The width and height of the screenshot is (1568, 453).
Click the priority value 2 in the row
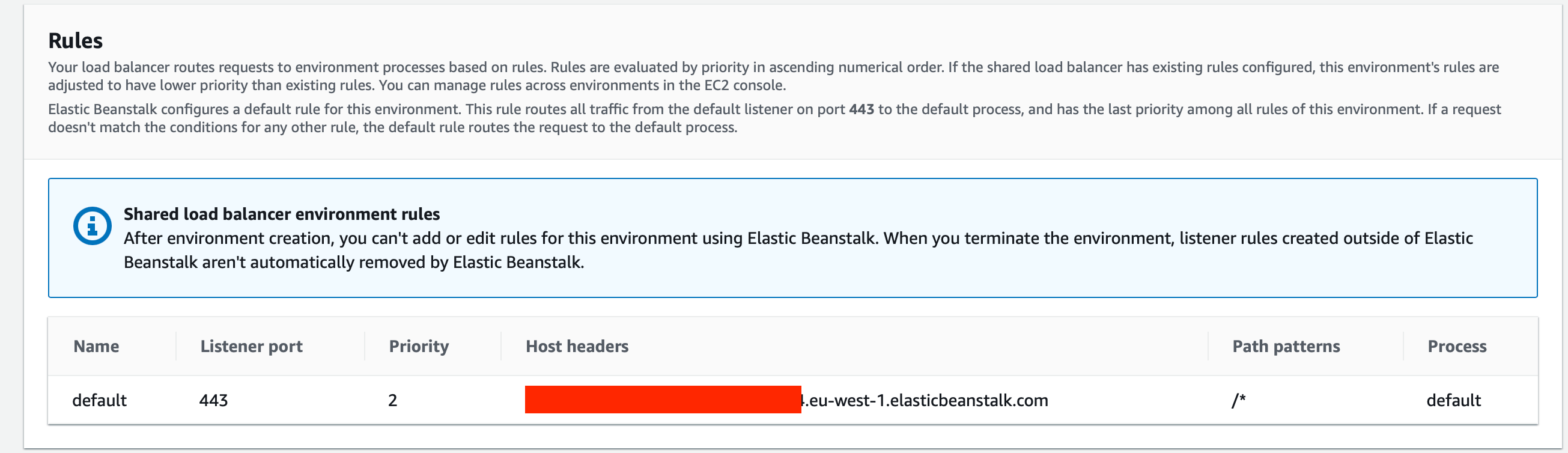click(394, 400)
